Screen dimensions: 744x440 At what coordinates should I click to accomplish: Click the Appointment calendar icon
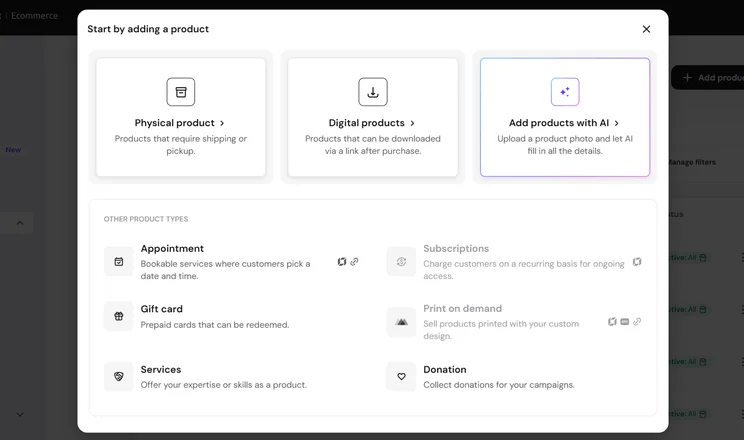click(x=119, y=262)
